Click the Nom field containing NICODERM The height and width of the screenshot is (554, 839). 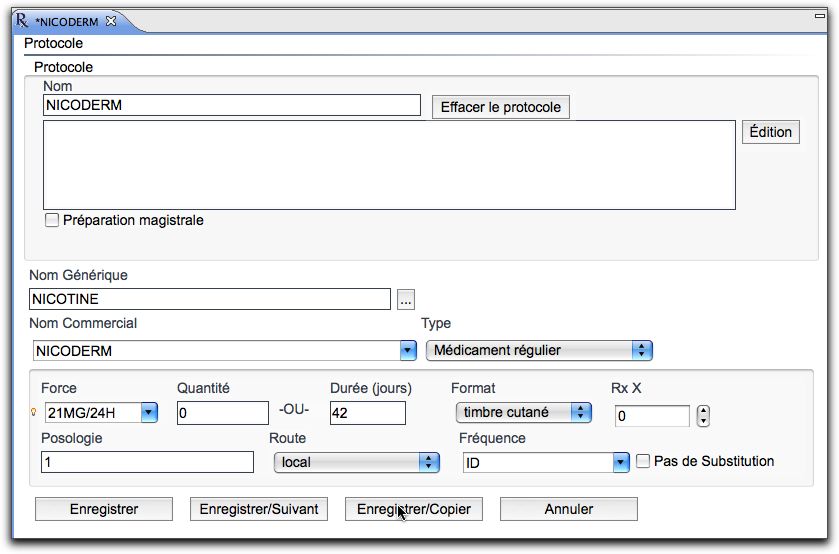point(232,105)
